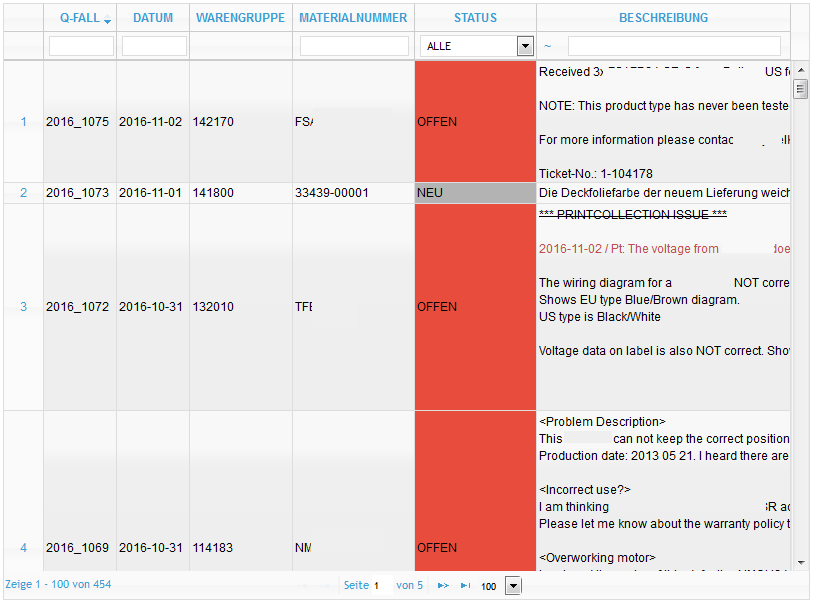Sort by the MATERIALNUMMER column header
This screenshot has height=604, width=814.
coord(353,18)
